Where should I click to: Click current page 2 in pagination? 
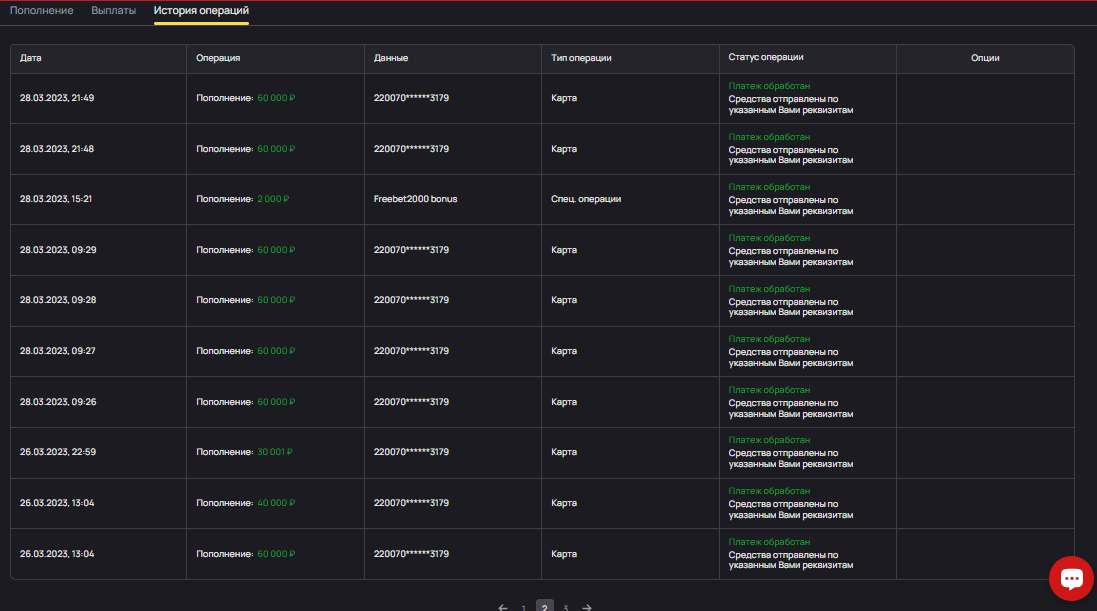(544, 607)
